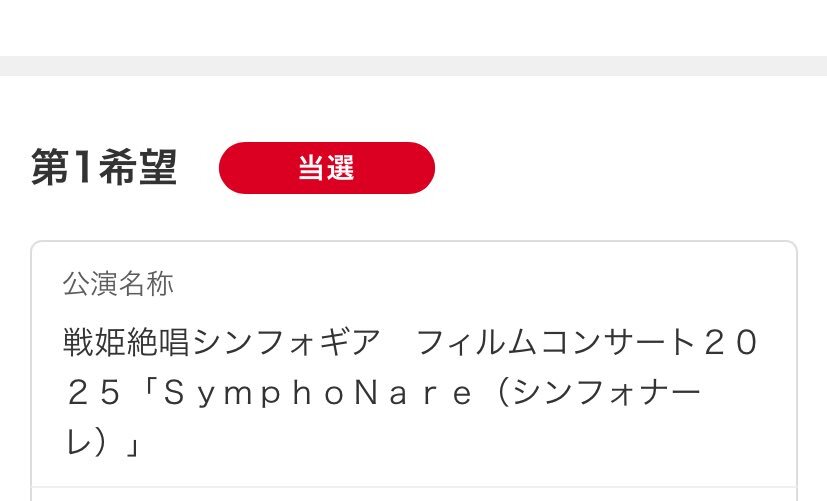Tap the （シンフォナー katakana reading
The height and width of the screenshot is (501, 827).
coord(599,392)
